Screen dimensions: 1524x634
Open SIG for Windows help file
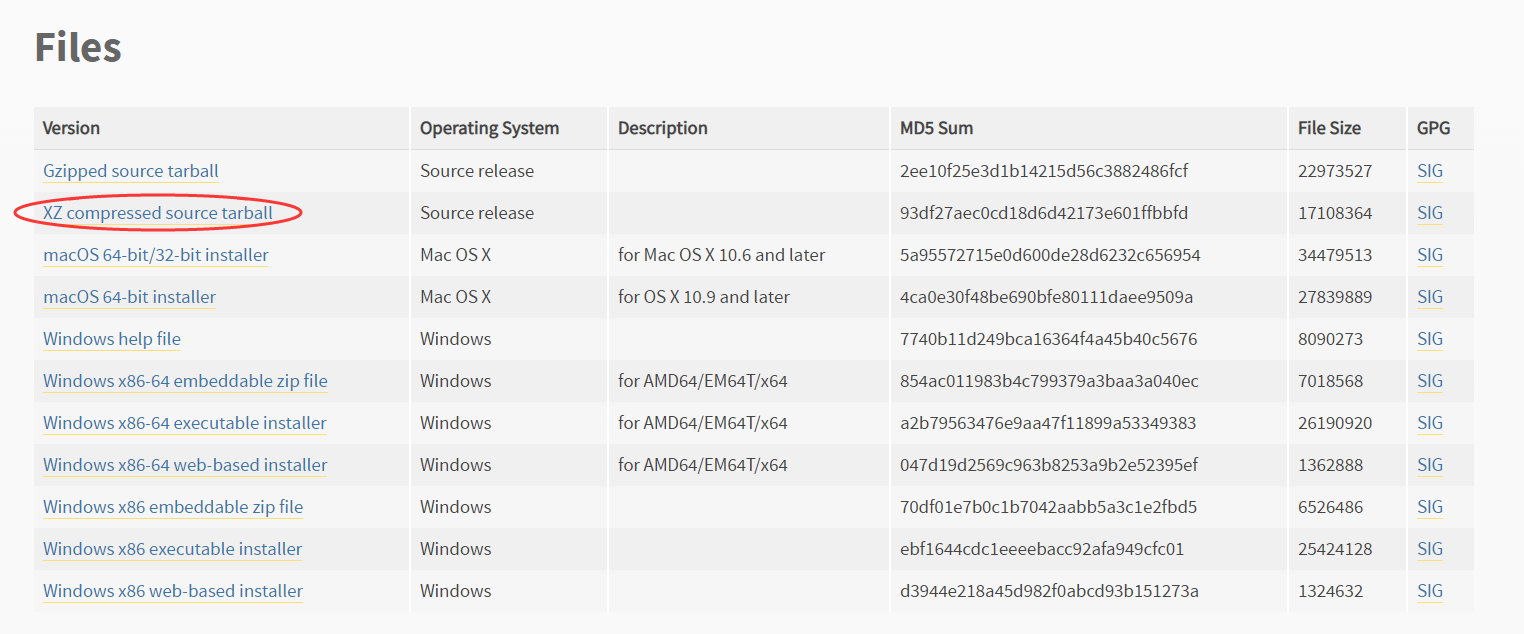pyautogui.click(x=1430, y=339)
